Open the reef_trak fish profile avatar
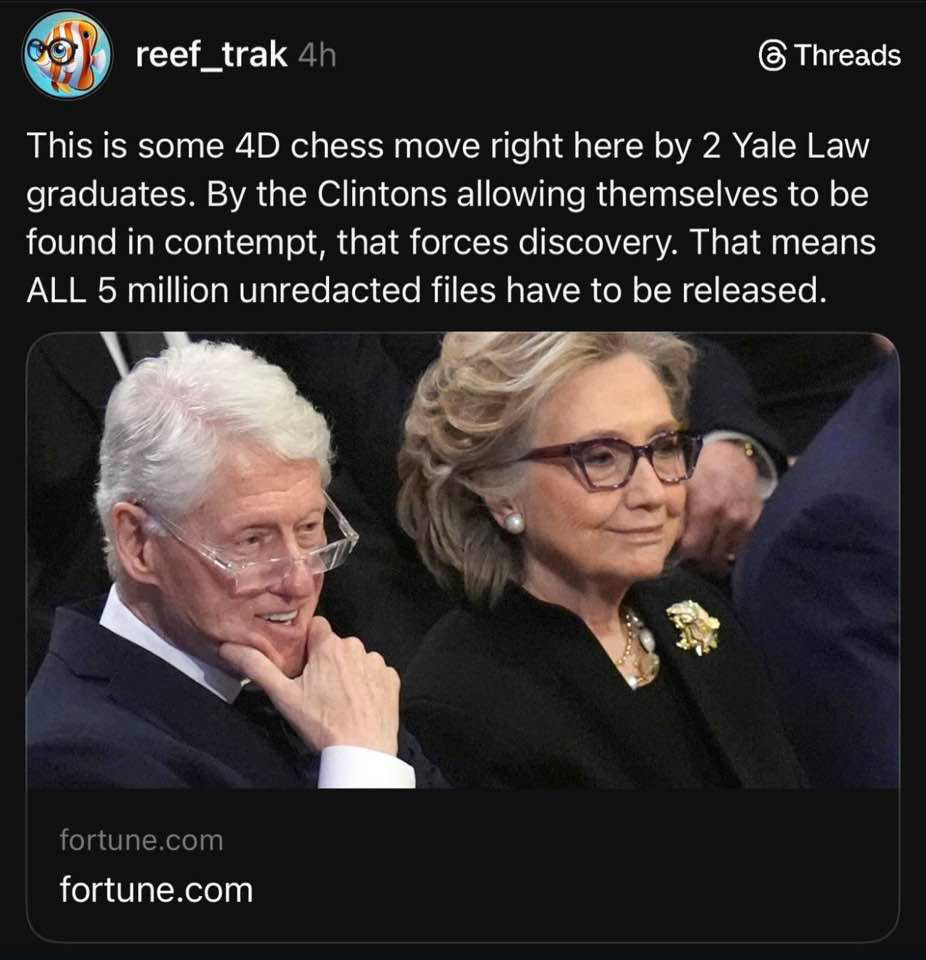The width and height of the screenshot is (926, 960). point(67,54)
